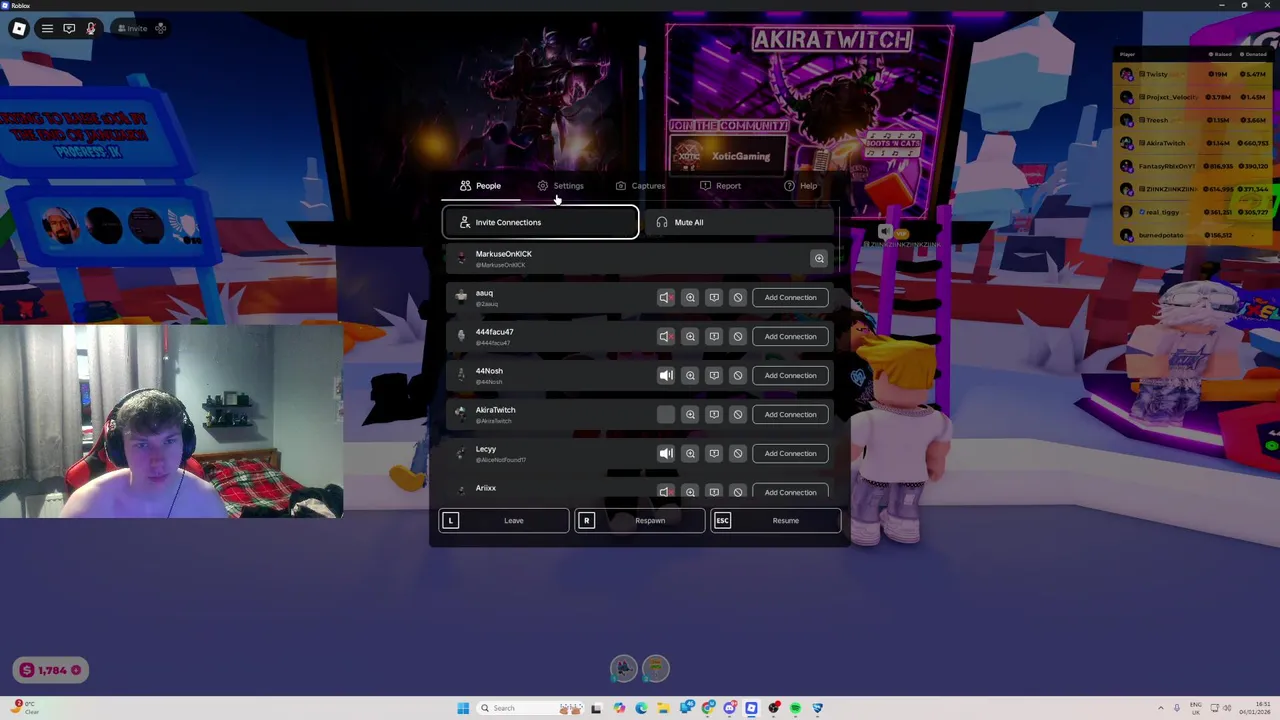
Task: Unmute player Ariixx voice icon
Action: [x=665, y=492]
